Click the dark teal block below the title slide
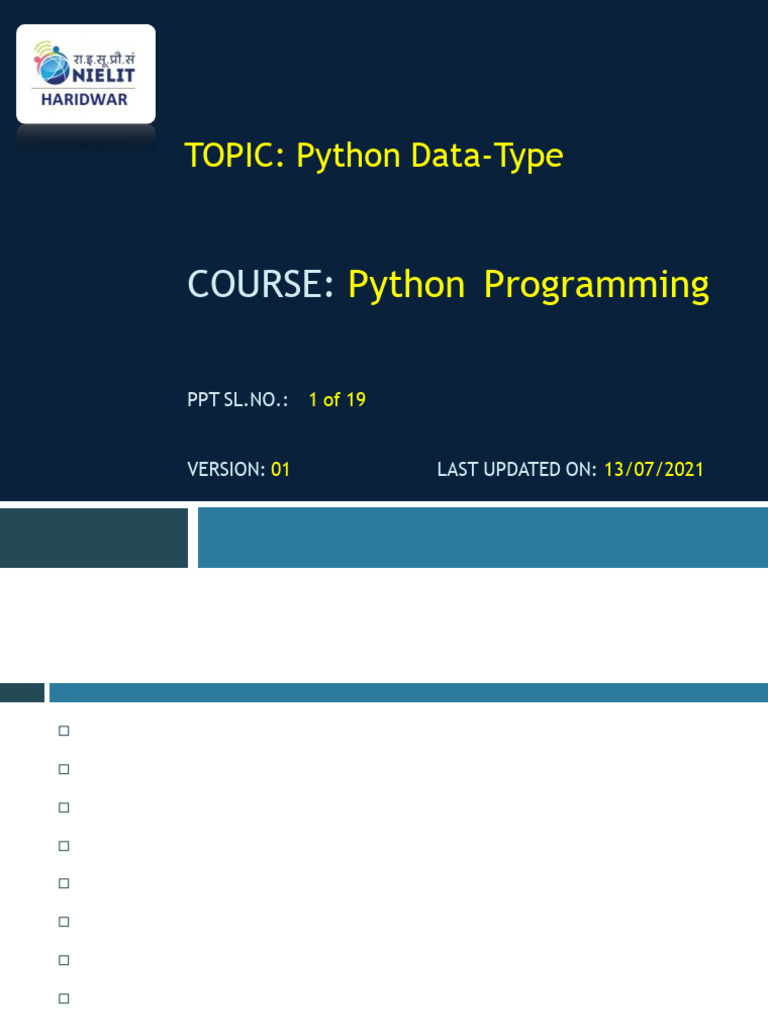This screenshot has width=768, height=1024. (94, 537)
